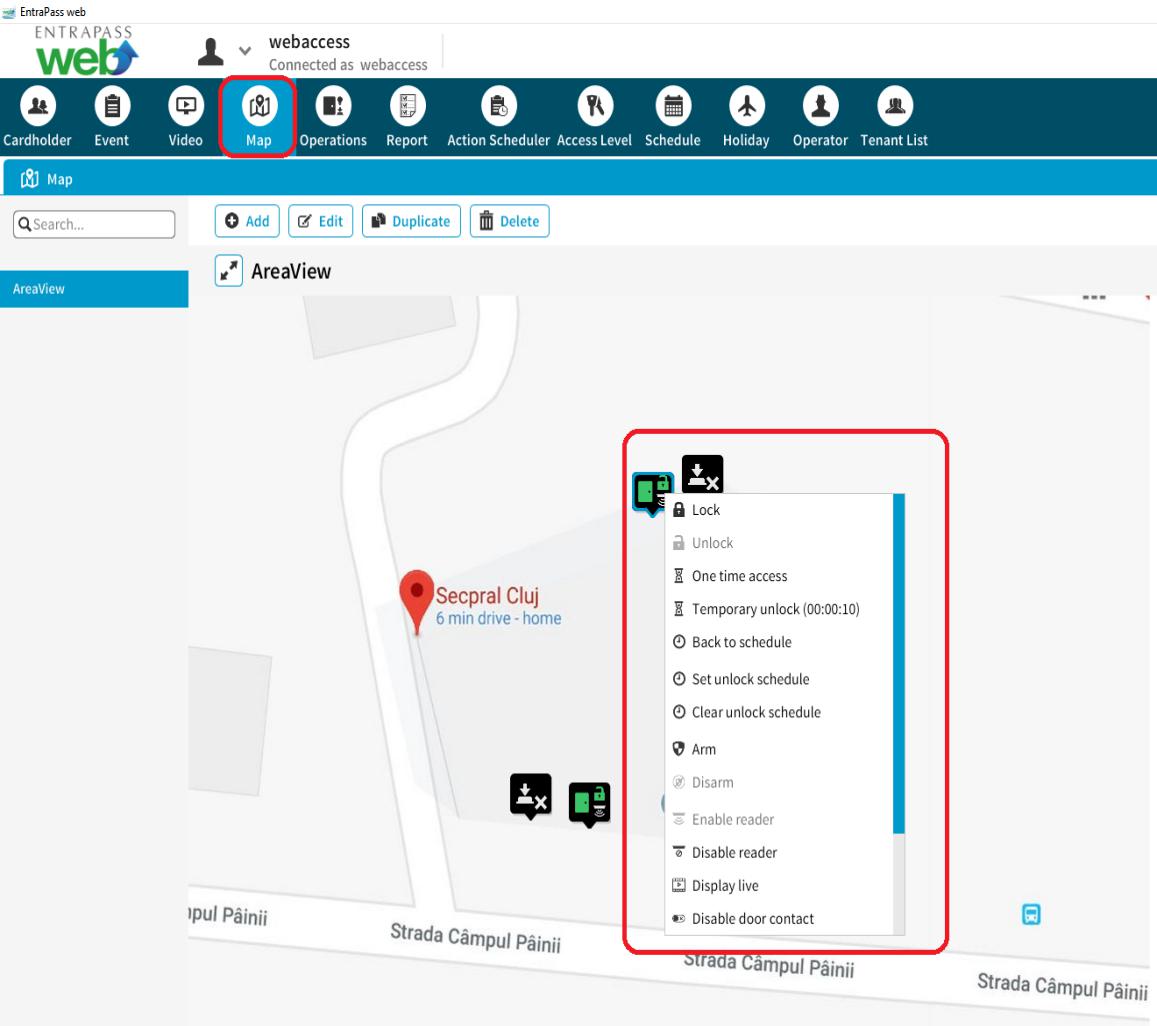1157x1026 pixels.
Task: Click the Duplicate button
Action: 411,221
